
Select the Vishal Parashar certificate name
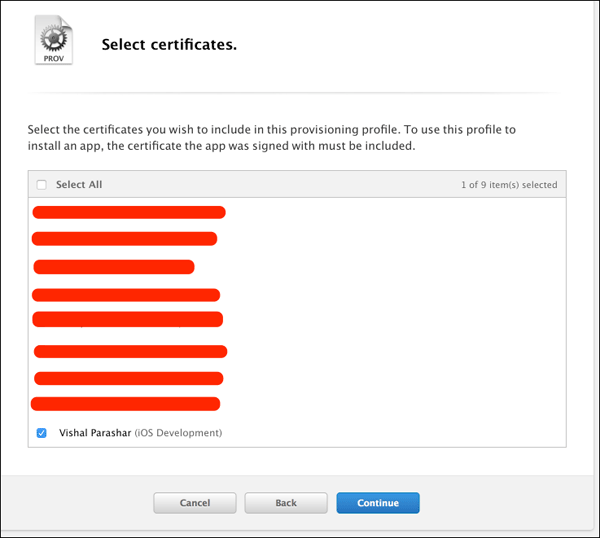point(95,433)
